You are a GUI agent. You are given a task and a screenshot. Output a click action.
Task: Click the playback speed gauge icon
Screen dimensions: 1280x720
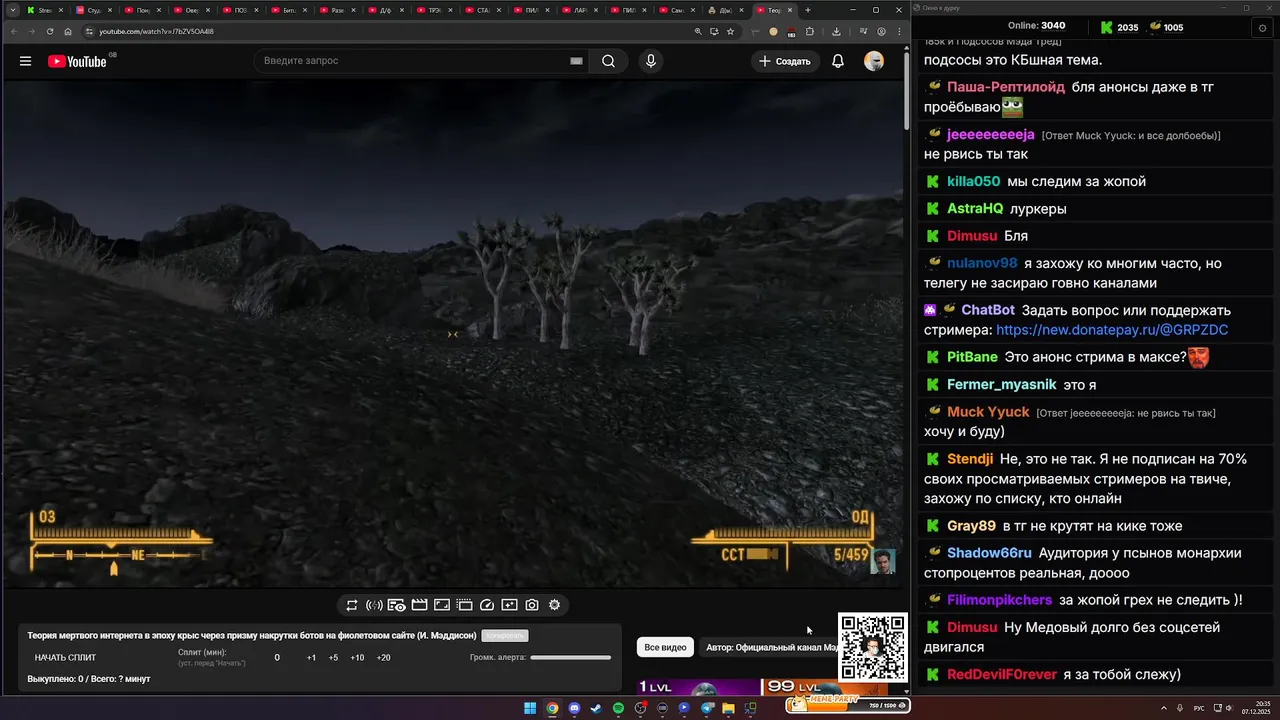[487, 605]
